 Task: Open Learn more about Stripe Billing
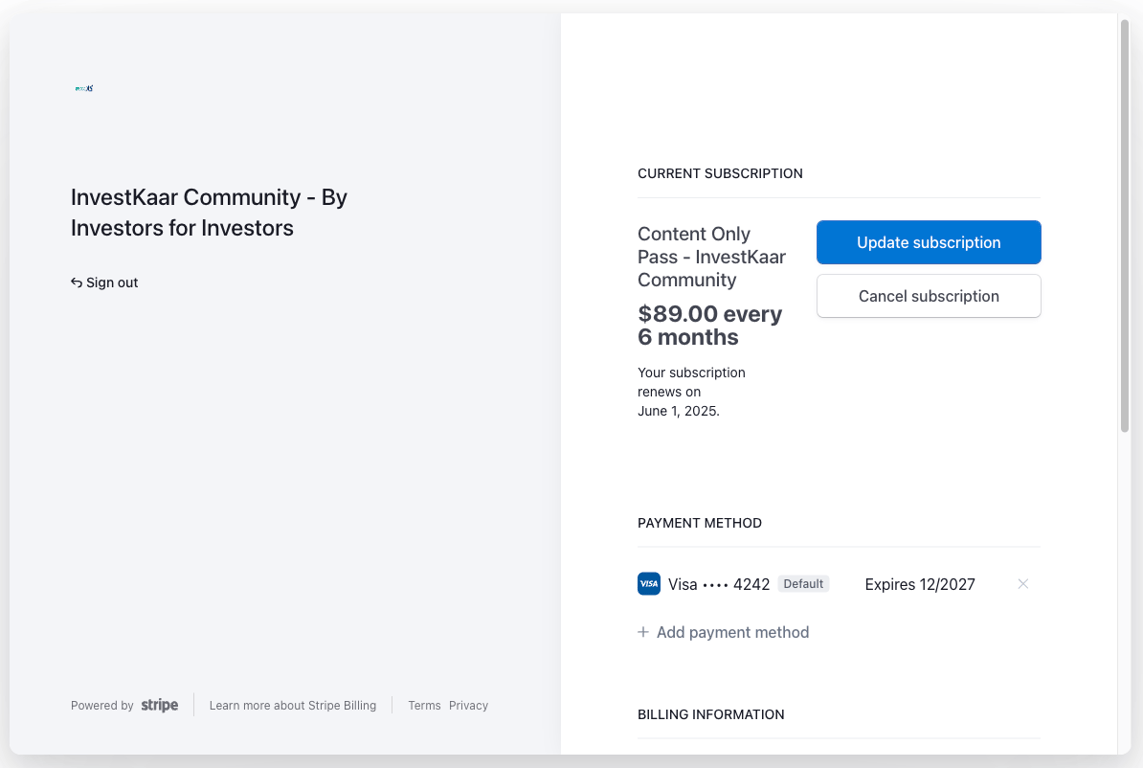tap(293, 705)
